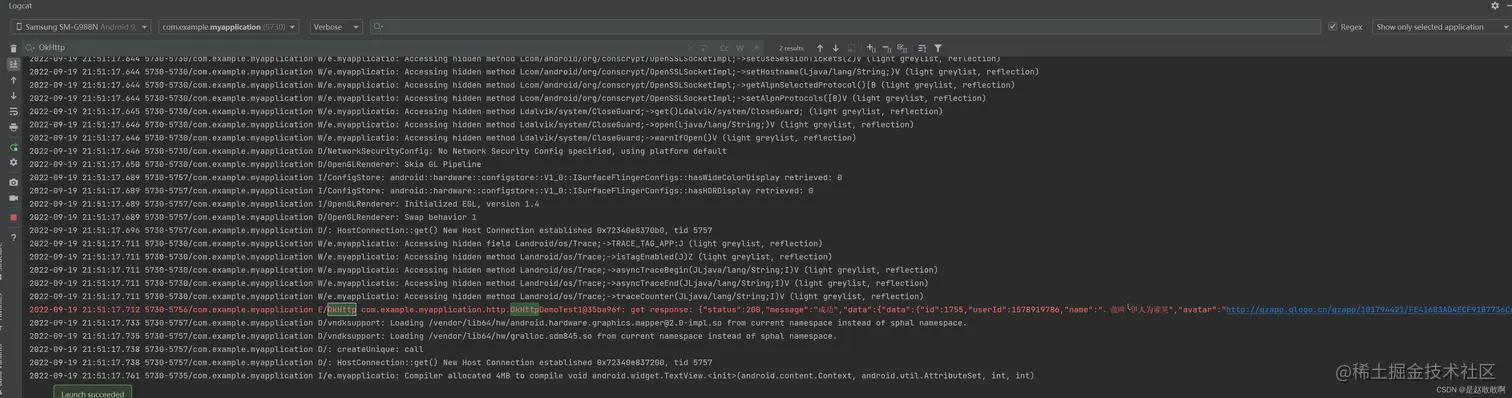This screenshot has width=1512, height=398.
Task: Click the 'Initialized EGL, version 1.4' log line
Action: 284,204
